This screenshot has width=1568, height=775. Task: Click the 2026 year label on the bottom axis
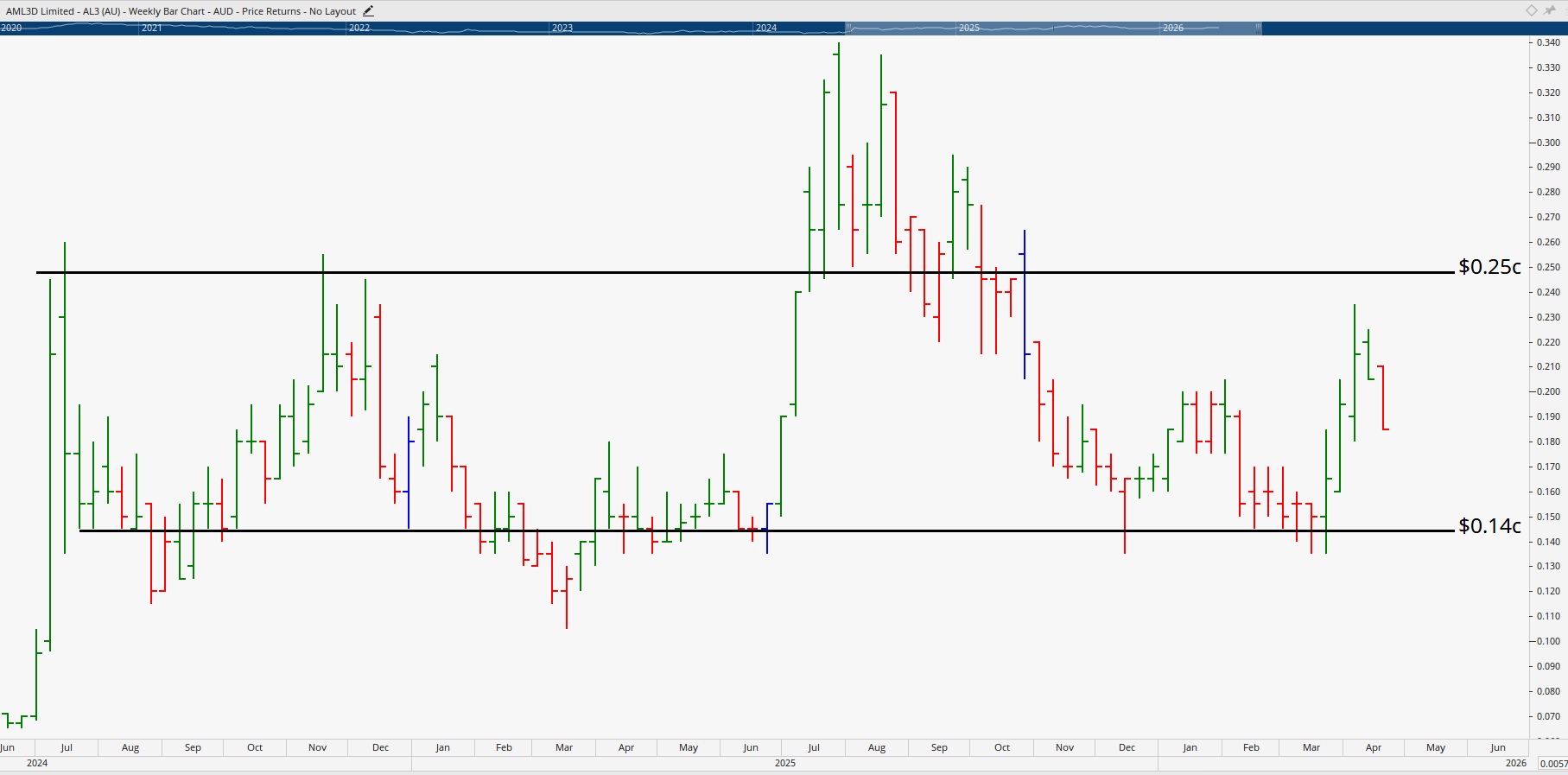click(1516, 763)
